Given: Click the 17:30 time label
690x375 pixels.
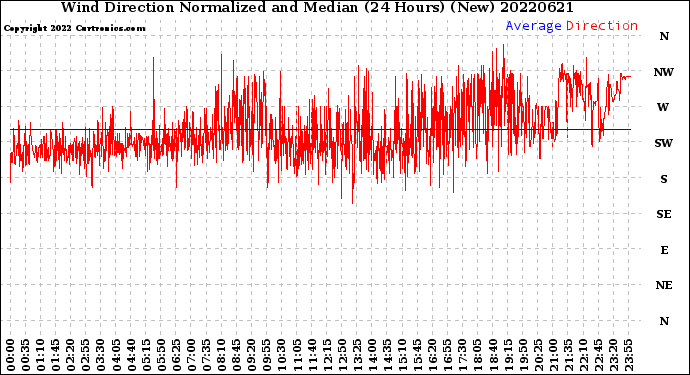Looking at the screenshot, I should point(462,356).
